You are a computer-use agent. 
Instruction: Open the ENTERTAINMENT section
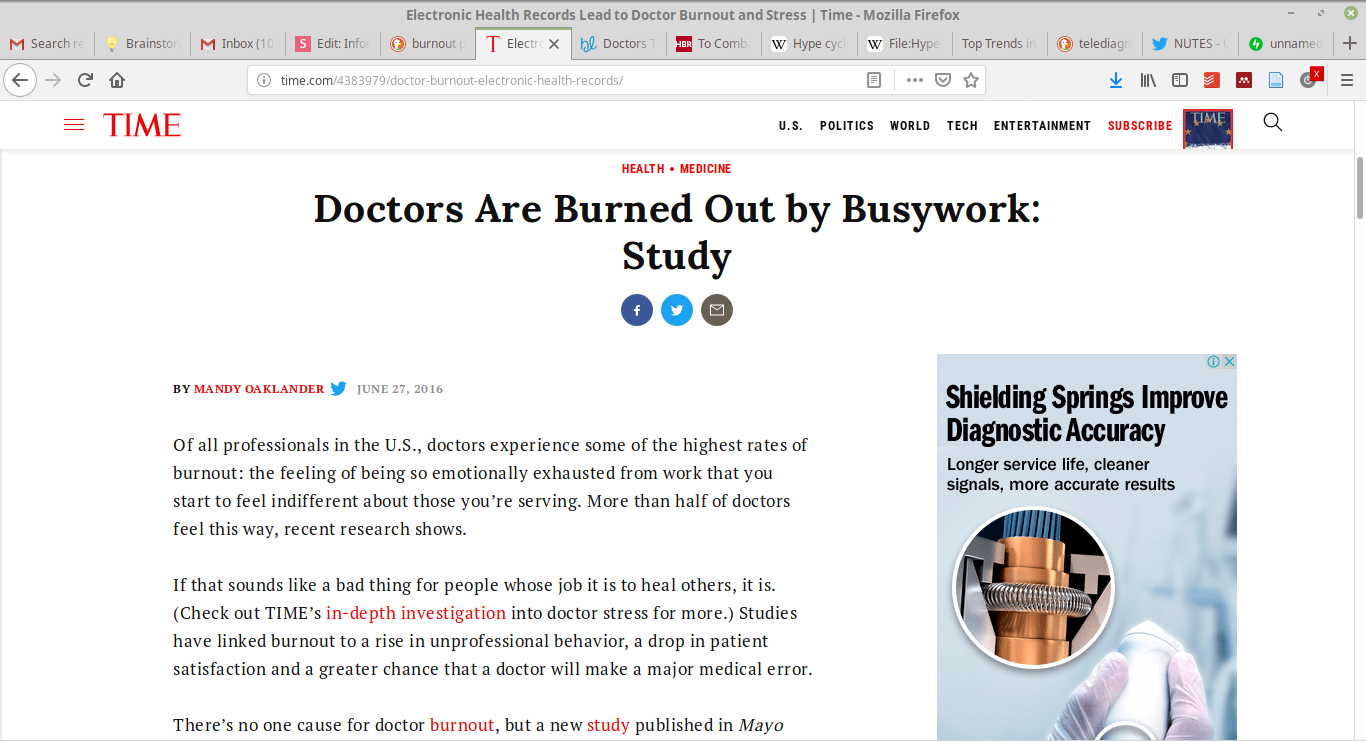[x=1042, y=126]
